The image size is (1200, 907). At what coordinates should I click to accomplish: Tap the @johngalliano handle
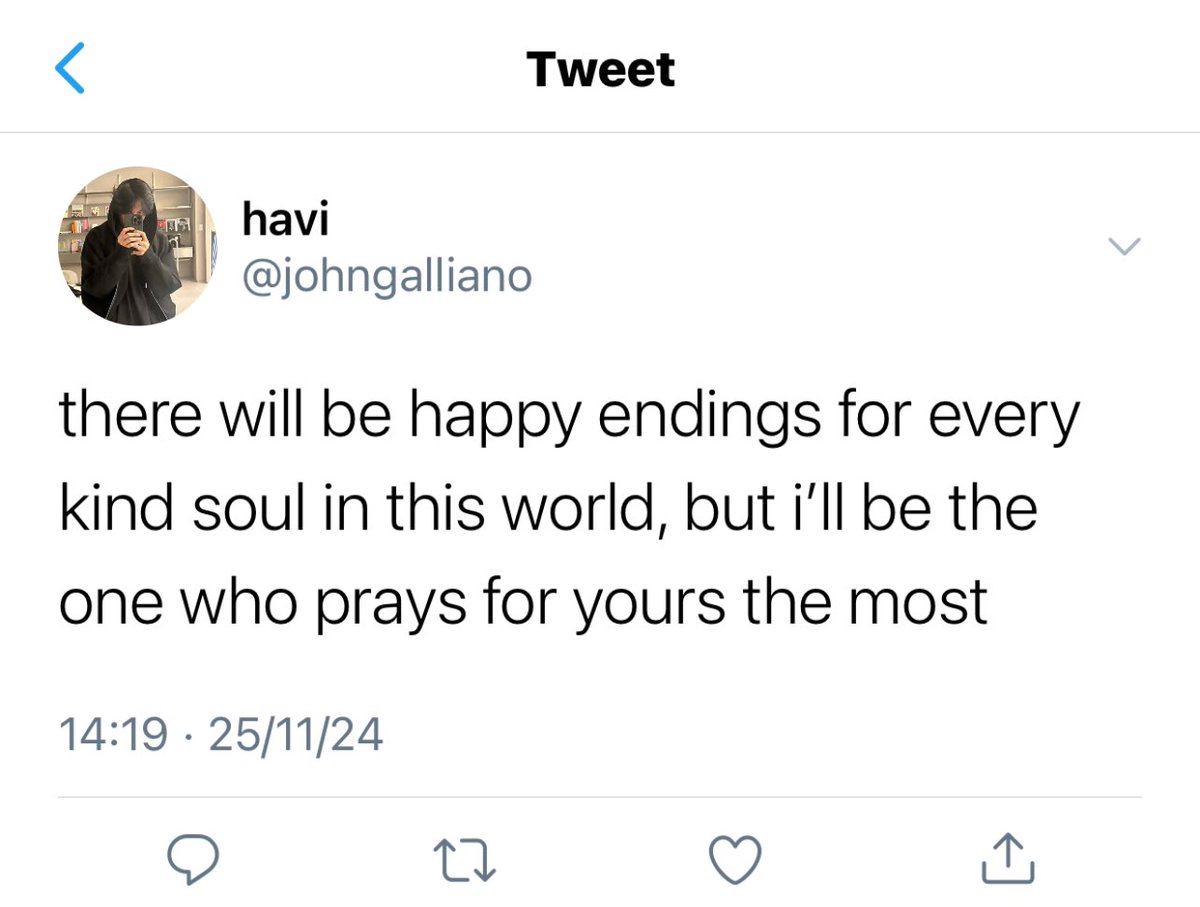point(387,276)
